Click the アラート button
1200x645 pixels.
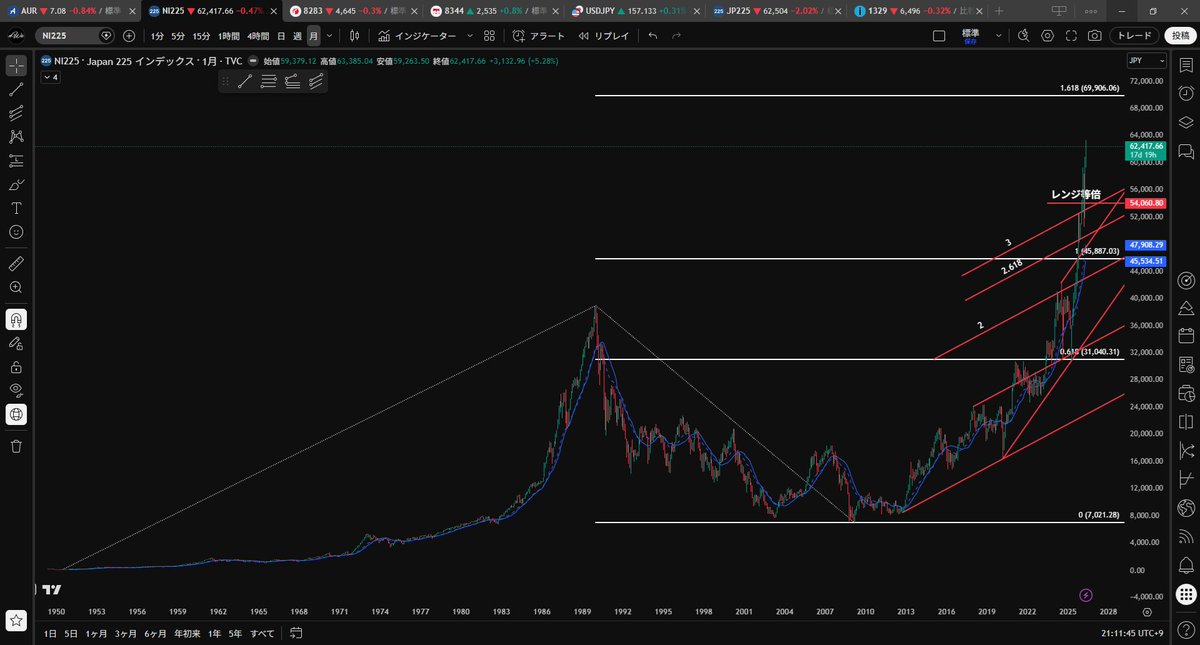click(539, 35)
